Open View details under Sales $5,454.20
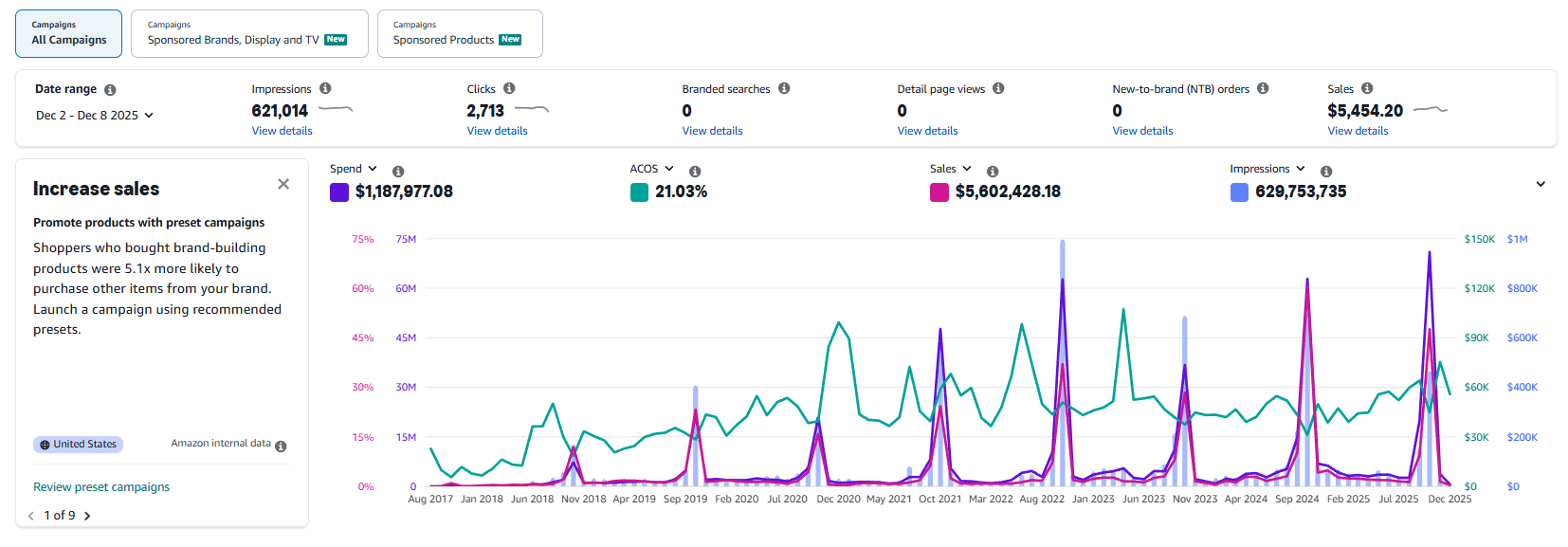The height and width of the screenshot is (547, 1568). pos(1358,131)
